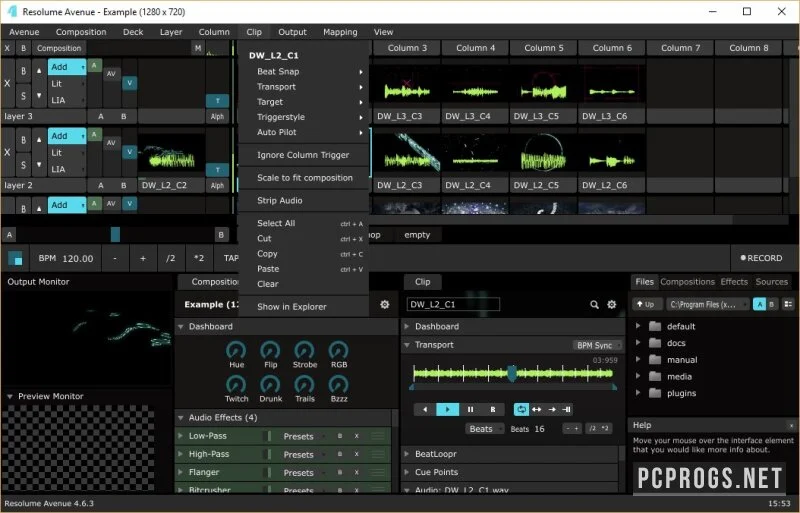Viewport: 800px width, 513px height.
Task: Expand the Cue Points section
Action: 407,472
